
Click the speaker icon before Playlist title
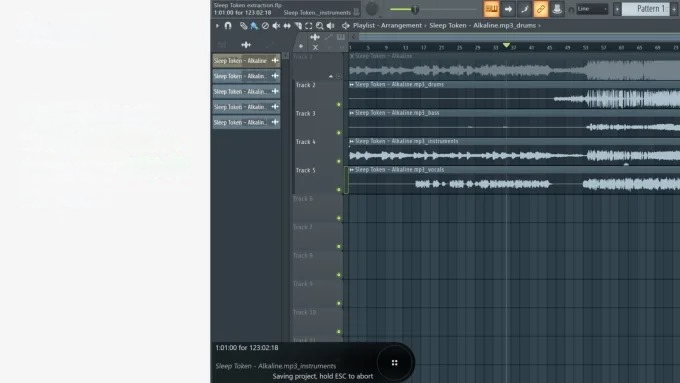[346, 26]
